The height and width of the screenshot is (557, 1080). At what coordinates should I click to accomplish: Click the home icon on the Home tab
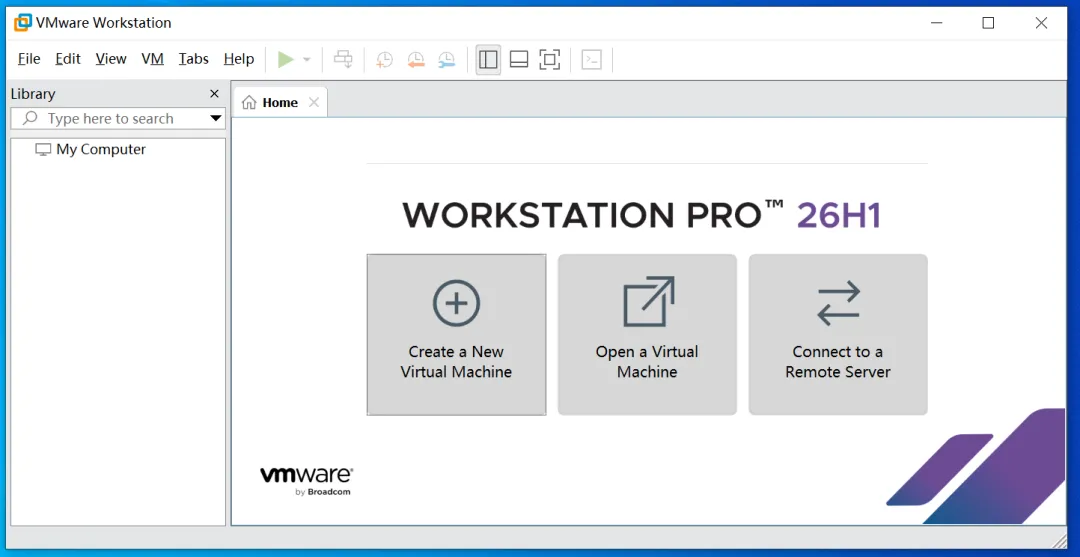click(x=249, y=103)
